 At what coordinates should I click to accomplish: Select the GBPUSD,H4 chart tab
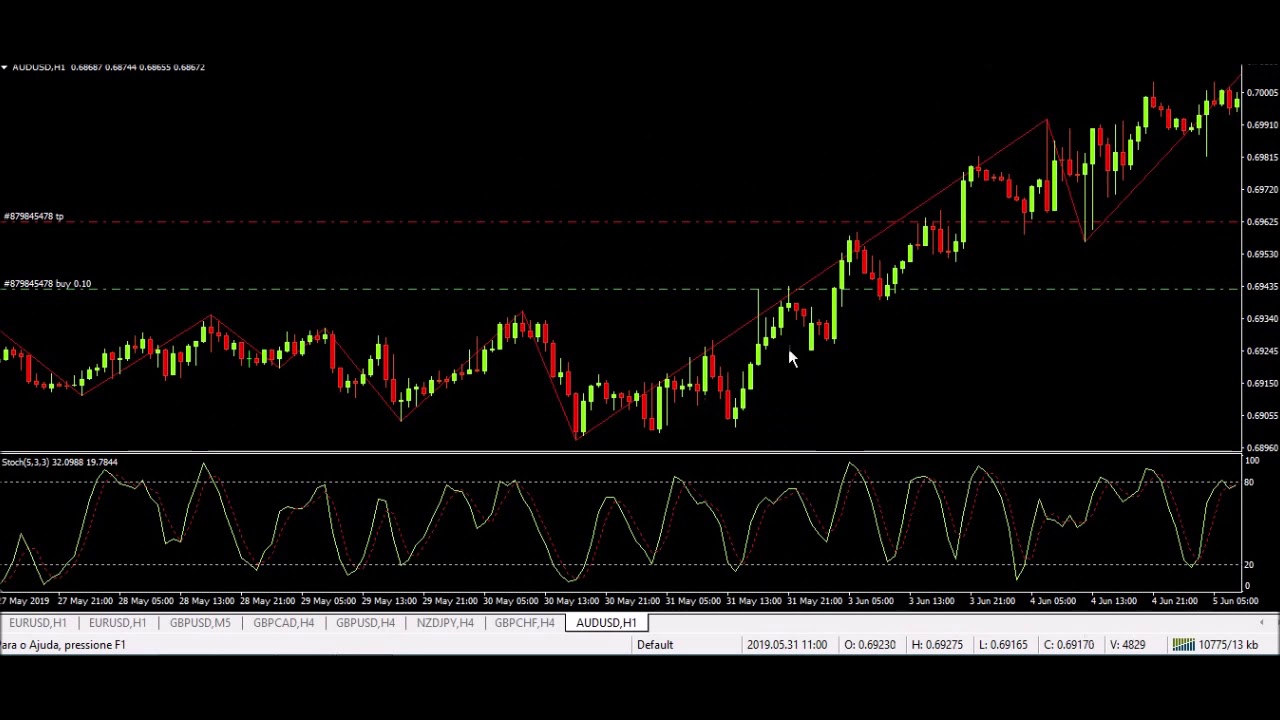click(x=365, y=623)
